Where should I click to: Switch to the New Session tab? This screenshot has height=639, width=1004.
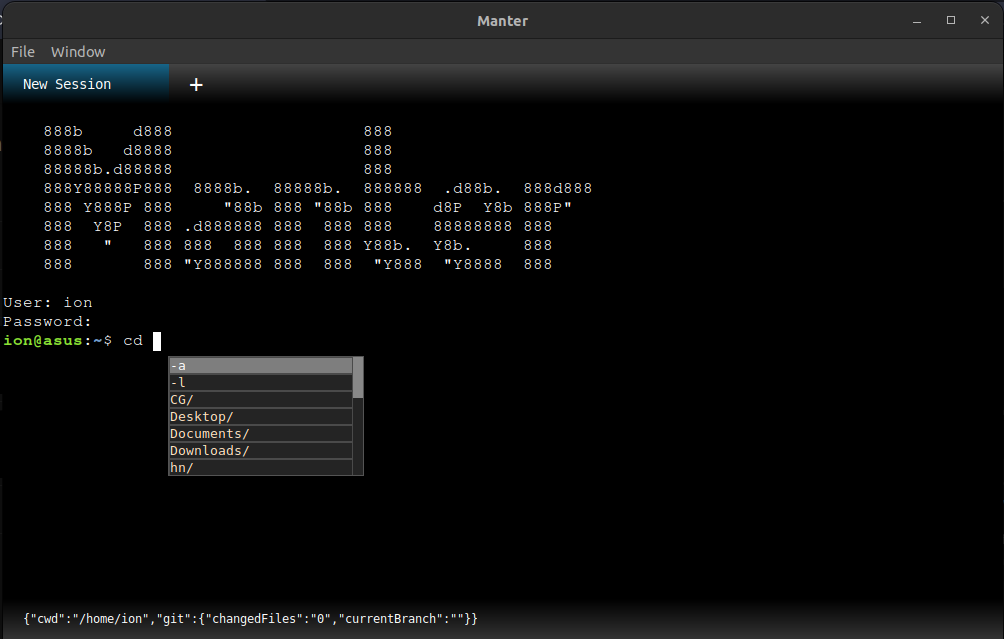[86, 84]
